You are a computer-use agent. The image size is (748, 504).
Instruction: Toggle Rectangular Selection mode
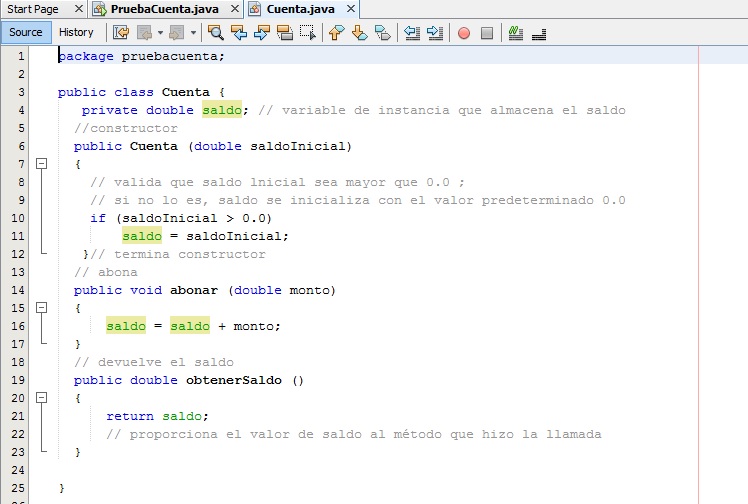point(308,32)
